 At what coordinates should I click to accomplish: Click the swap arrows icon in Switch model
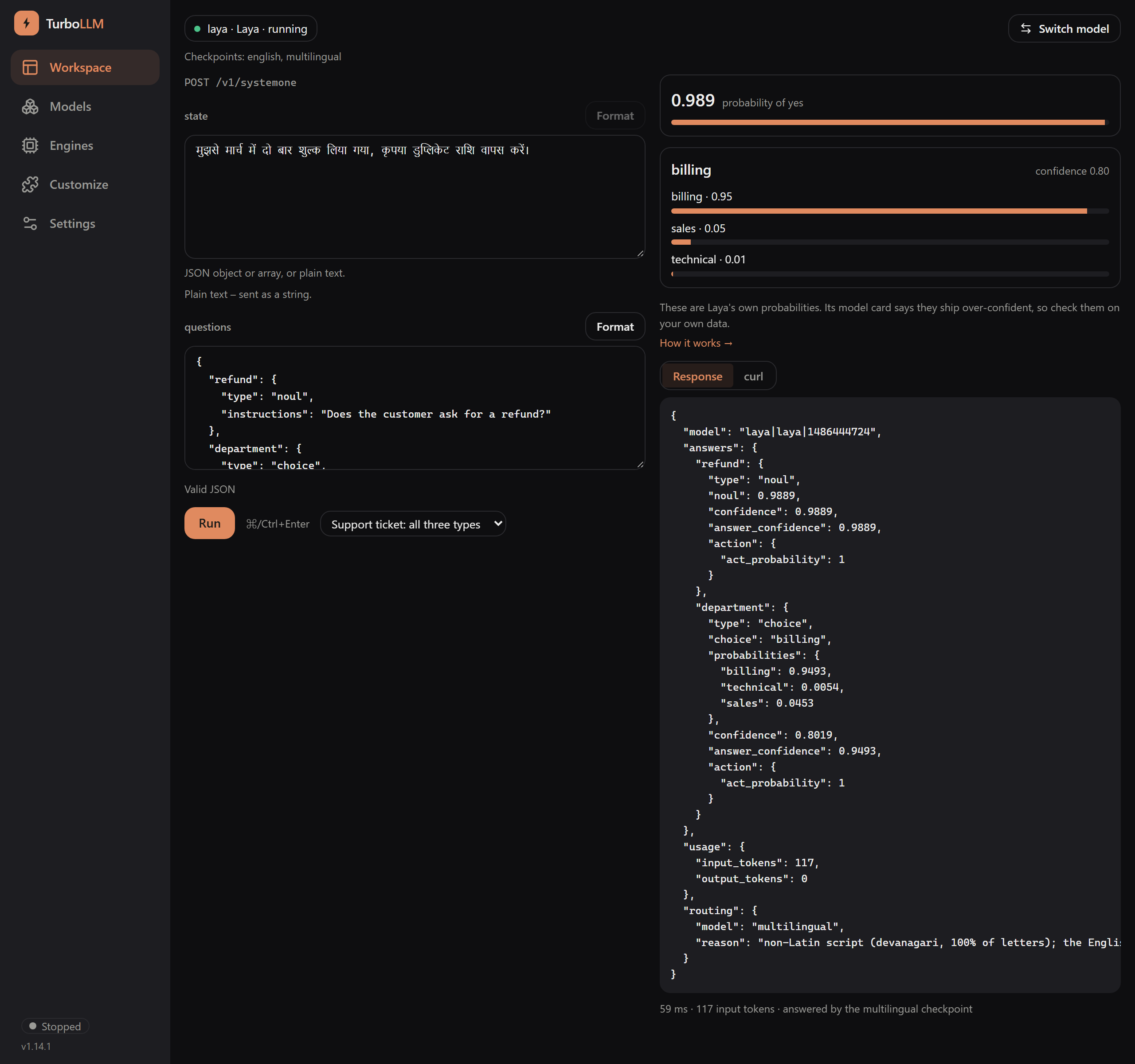click(x=1026, y=28)
